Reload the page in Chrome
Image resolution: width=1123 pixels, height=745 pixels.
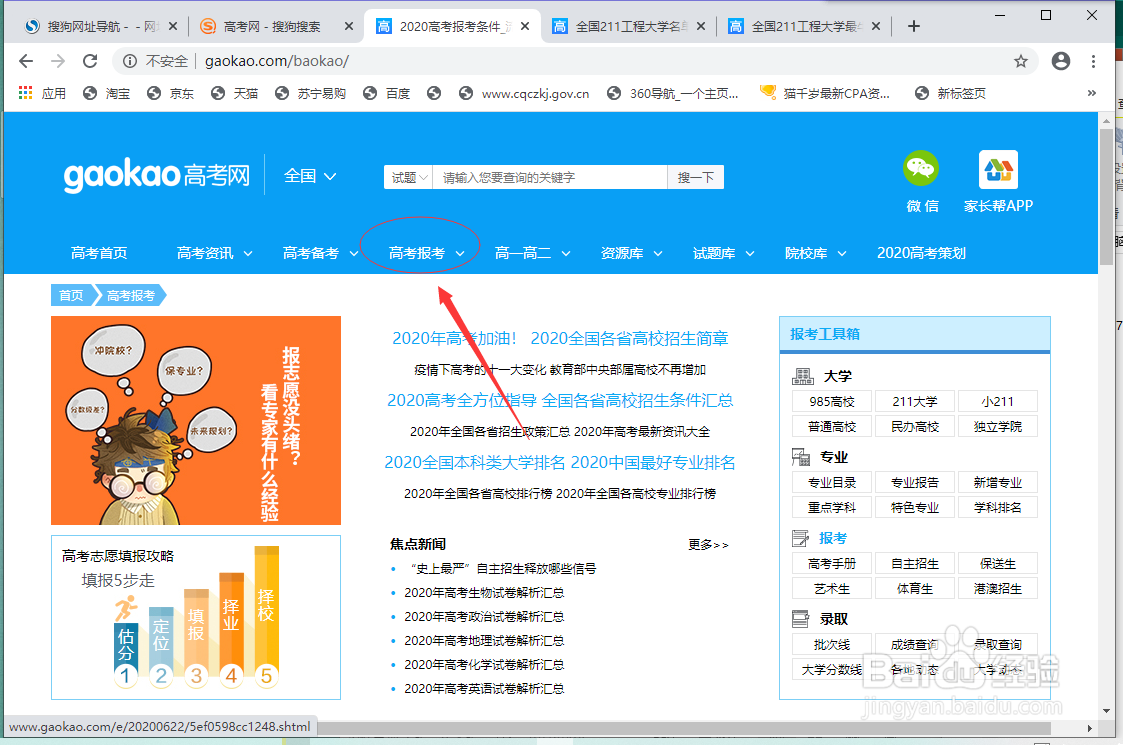pos(89,61)
